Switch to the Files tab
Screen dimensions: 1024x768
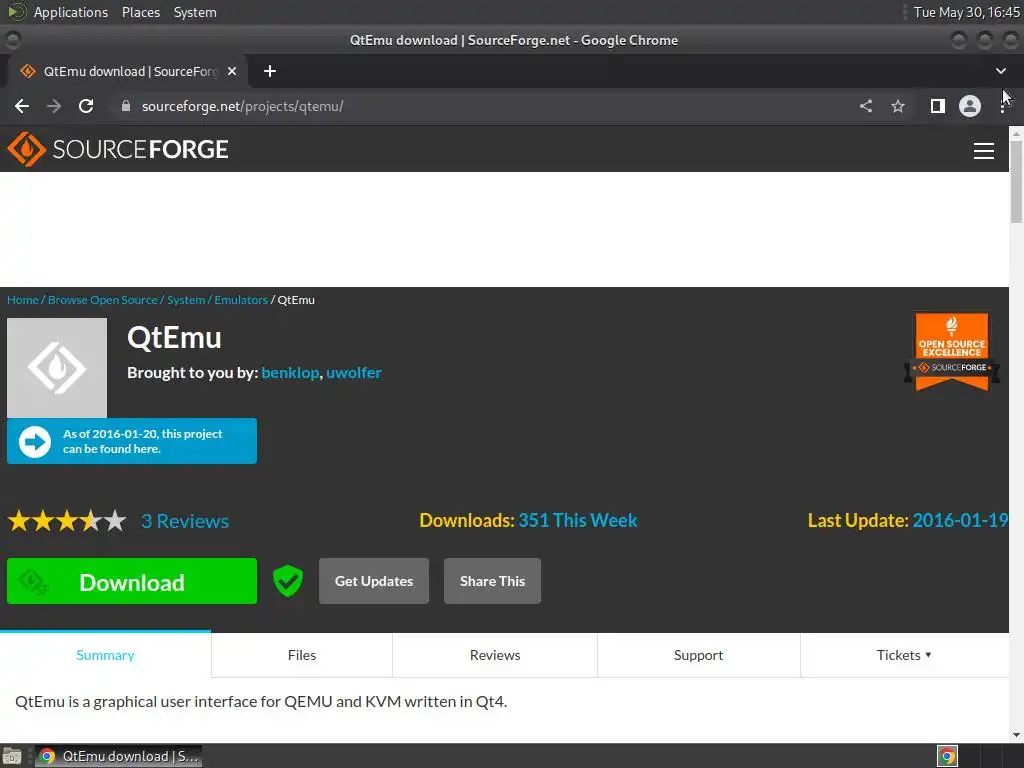click(x=302, y=655)
